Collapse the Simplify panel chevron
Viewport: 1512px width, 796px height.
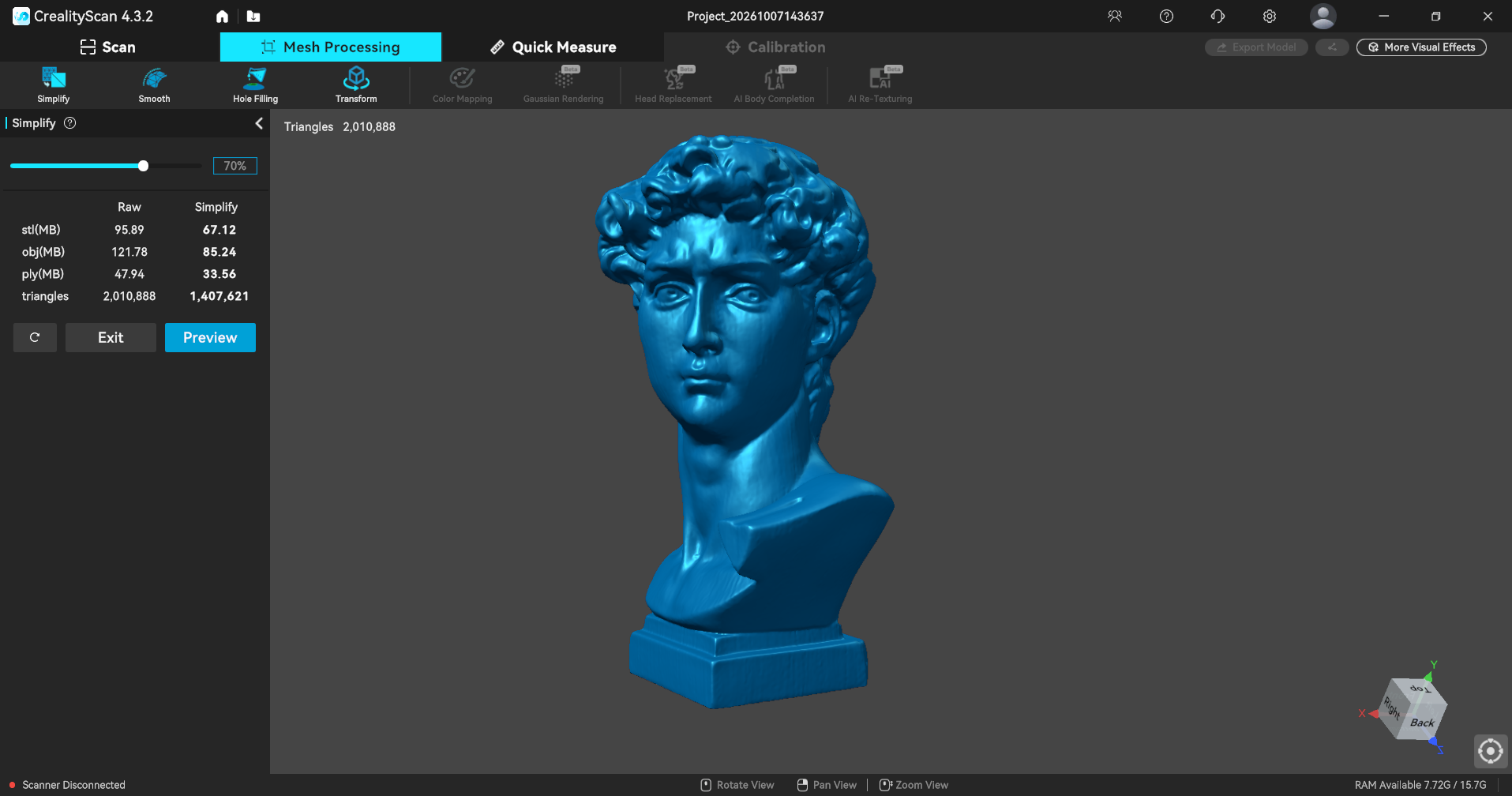click(x=259, y=123)
